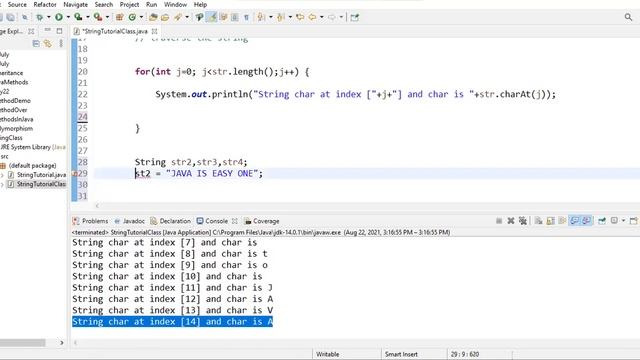Open the Coverage run dropdown arrow
Image resolution: width=640 pixels, height=360 pixels.
click(88, 17)
